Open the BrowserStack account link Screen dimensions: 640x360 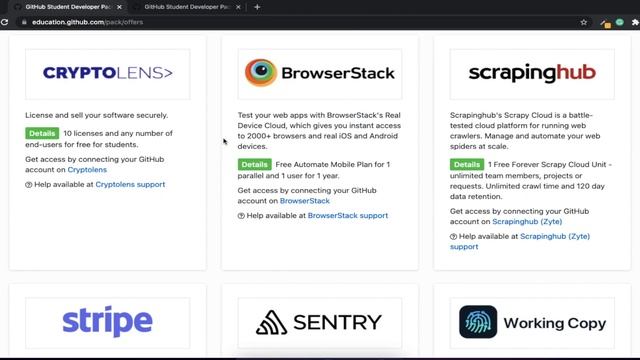pyautogui.click(x=305, y=201)
